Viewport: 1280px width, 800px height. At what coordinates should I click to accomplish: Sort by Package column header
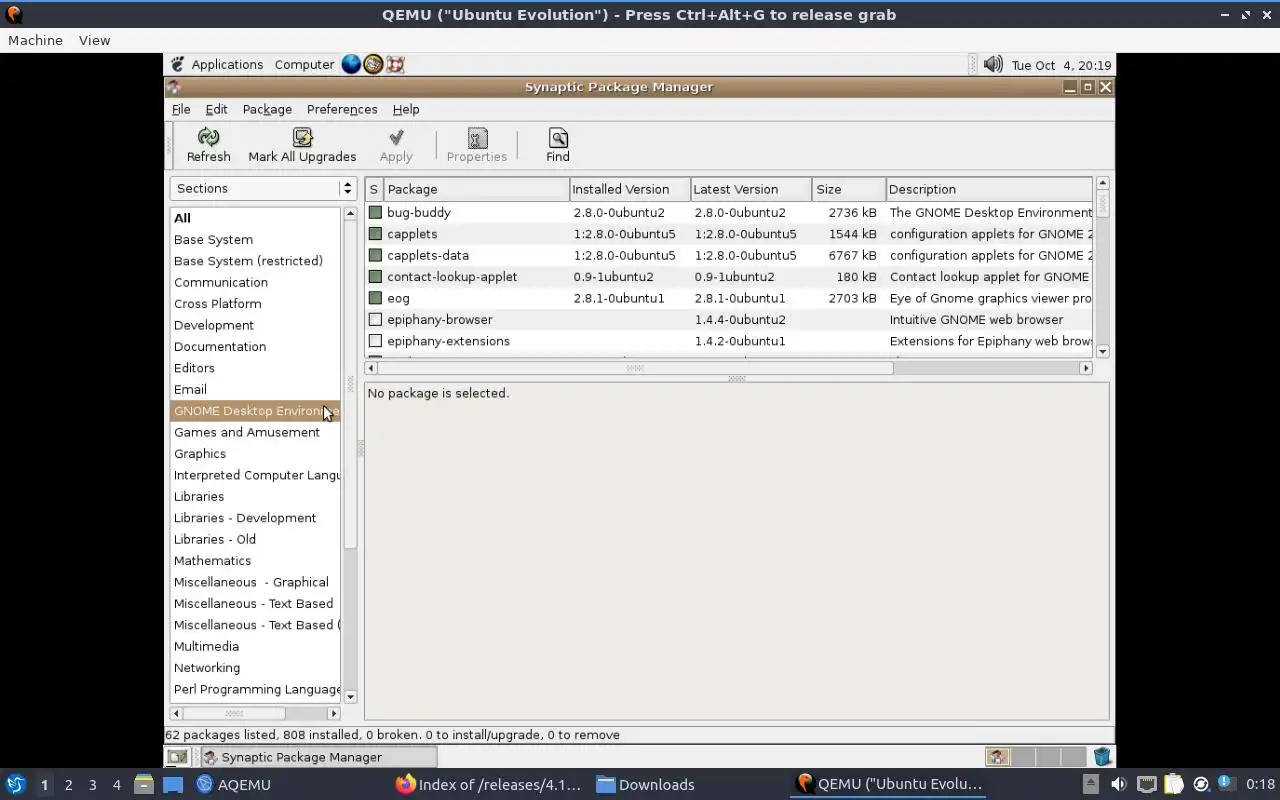[x=477, y=189]
